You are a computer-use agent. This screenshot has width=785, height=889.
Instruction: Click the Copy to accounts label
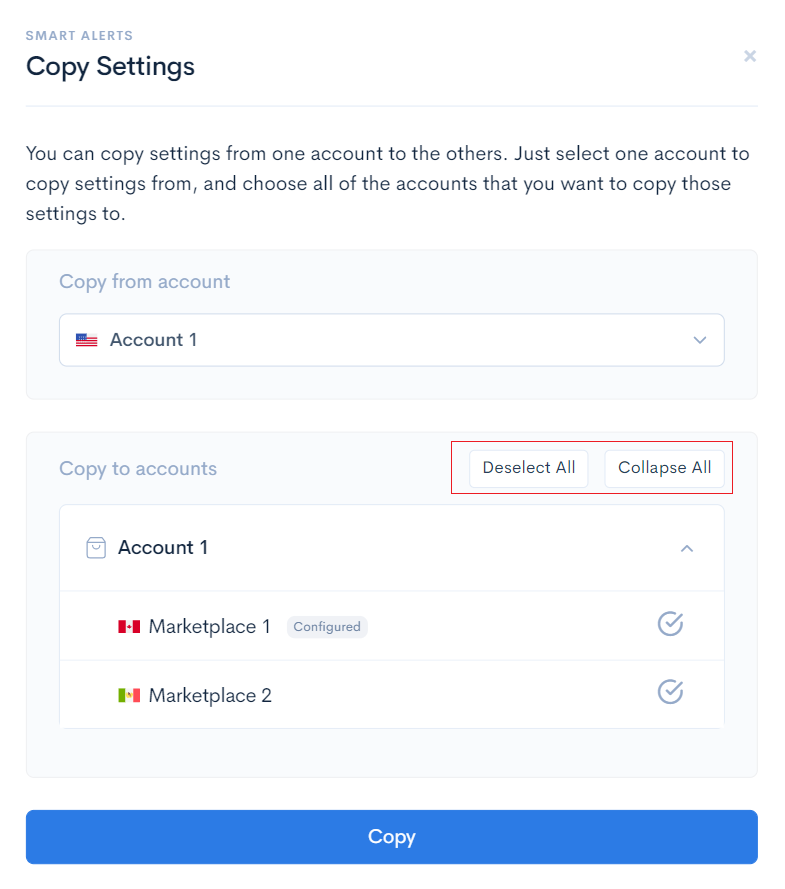[138, 469]
